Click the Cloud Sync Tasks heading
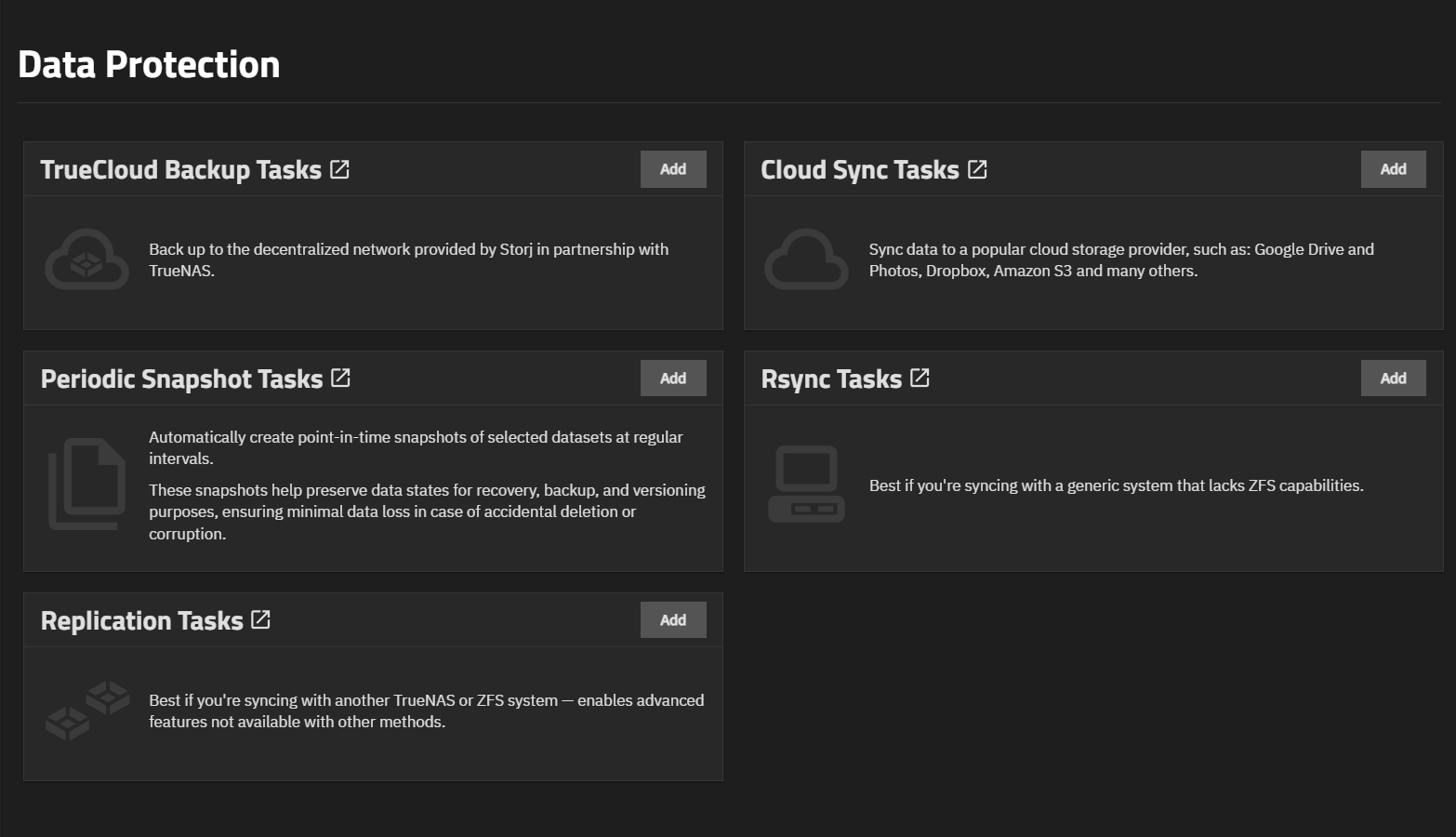Screen dimensions: 1456x837 (859, 170)
